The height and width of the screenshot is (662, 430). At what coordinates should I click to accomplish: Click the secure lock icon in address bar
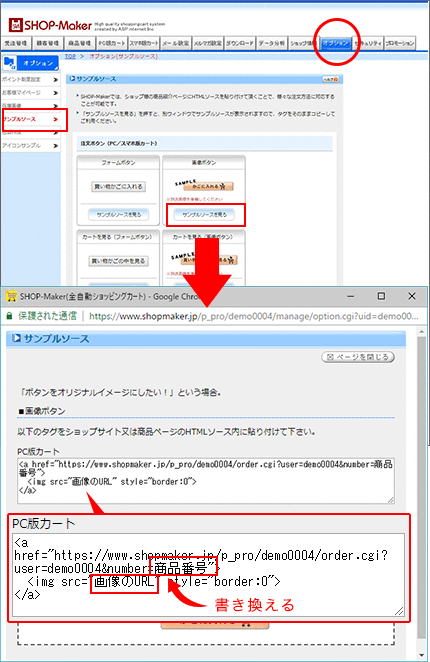coord(9,316)
